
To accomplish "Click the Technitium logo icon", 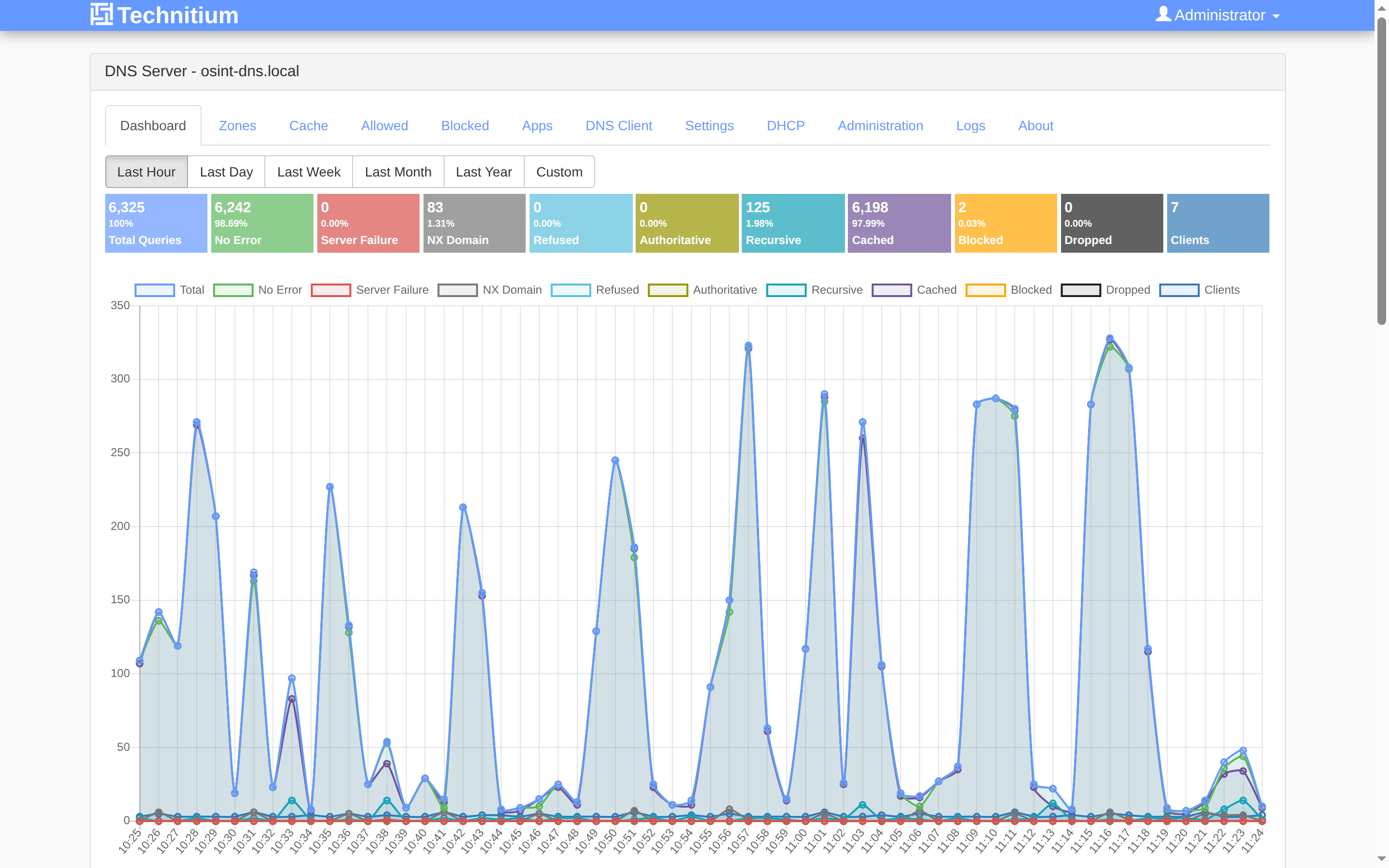I will pos(102,14).
